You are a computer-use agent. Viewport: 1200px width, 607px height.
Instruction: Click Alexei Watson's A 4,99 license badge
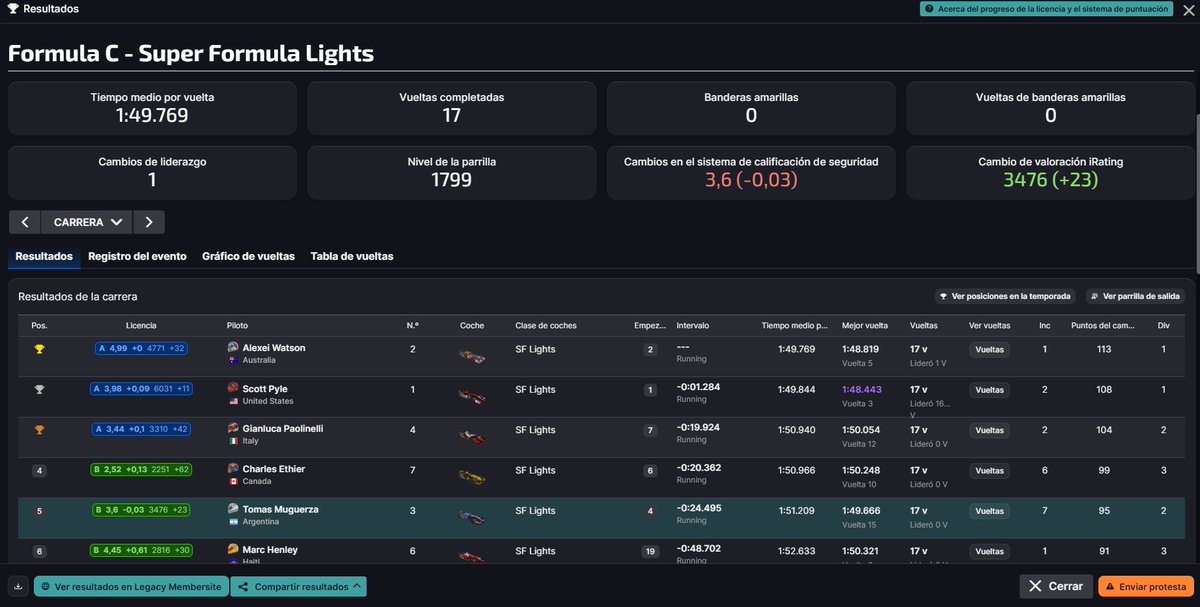pos(141,348)
